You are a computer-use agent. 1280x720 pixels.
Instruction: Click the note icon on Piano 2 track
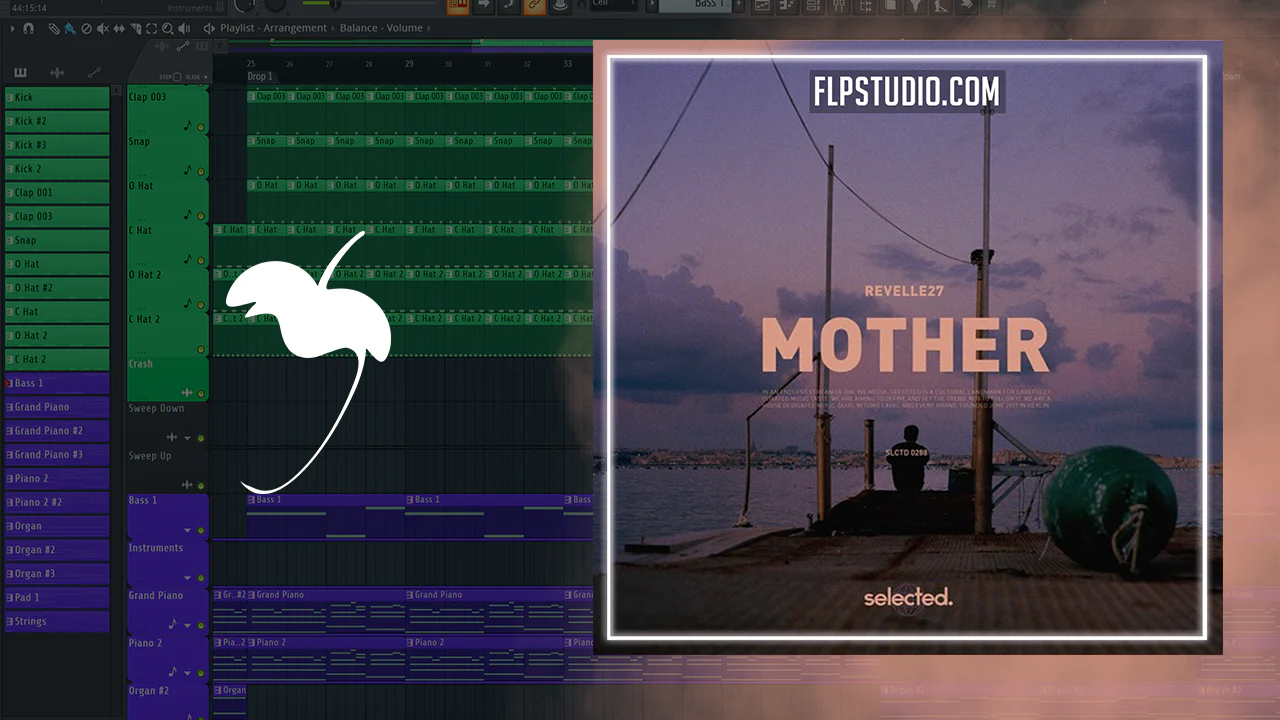coord(173,672)
